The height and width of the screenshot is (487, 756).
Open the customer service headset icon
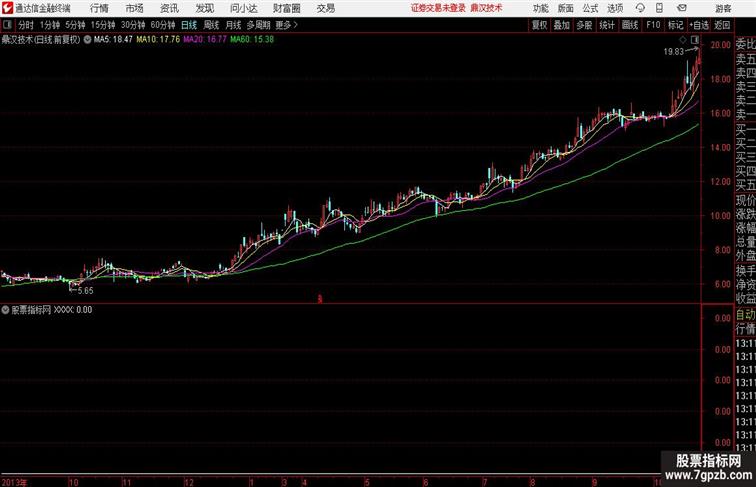640,8
